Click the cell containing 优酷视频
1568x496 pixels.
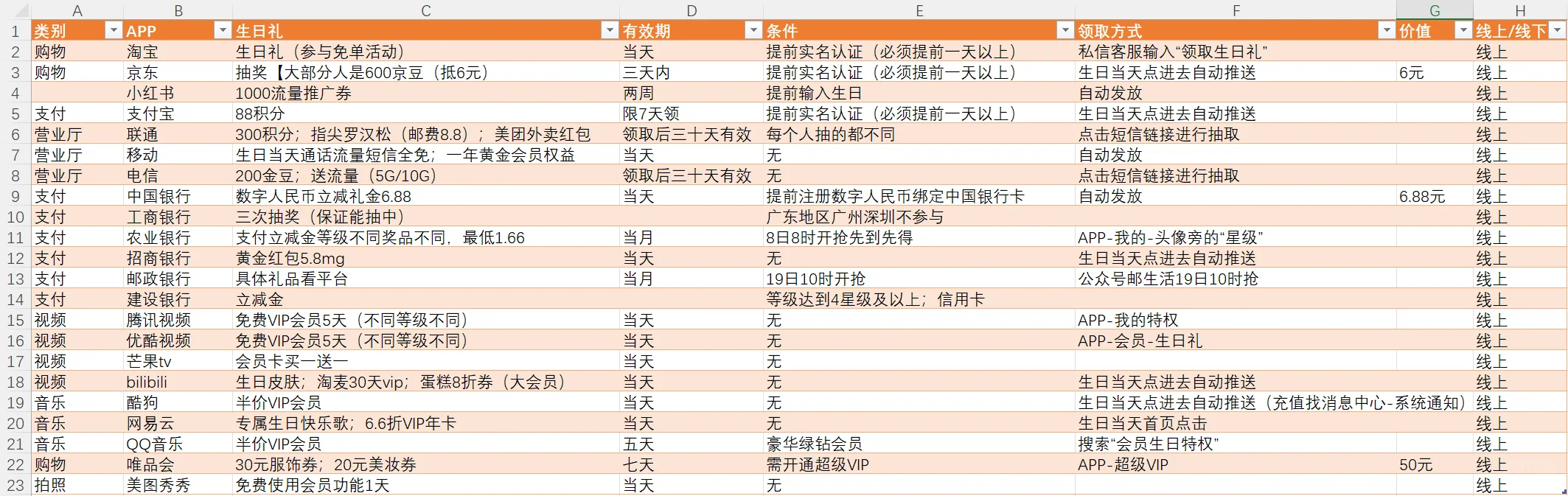click(x=178, y=340)
